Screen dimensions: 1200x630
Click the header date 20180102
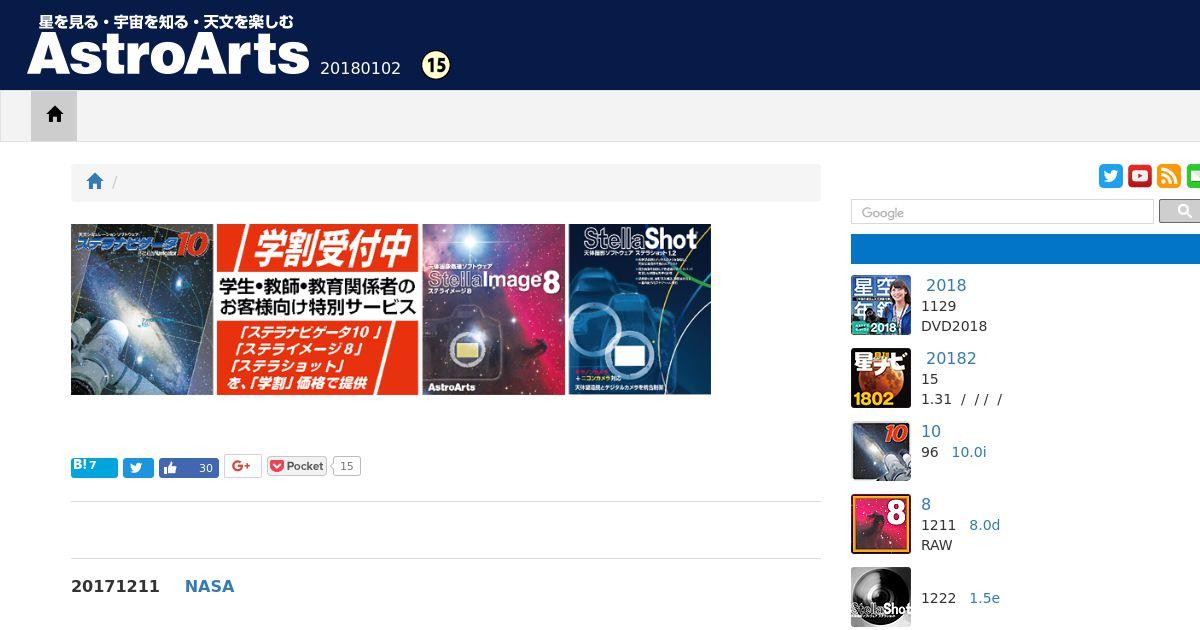(360, 68)
